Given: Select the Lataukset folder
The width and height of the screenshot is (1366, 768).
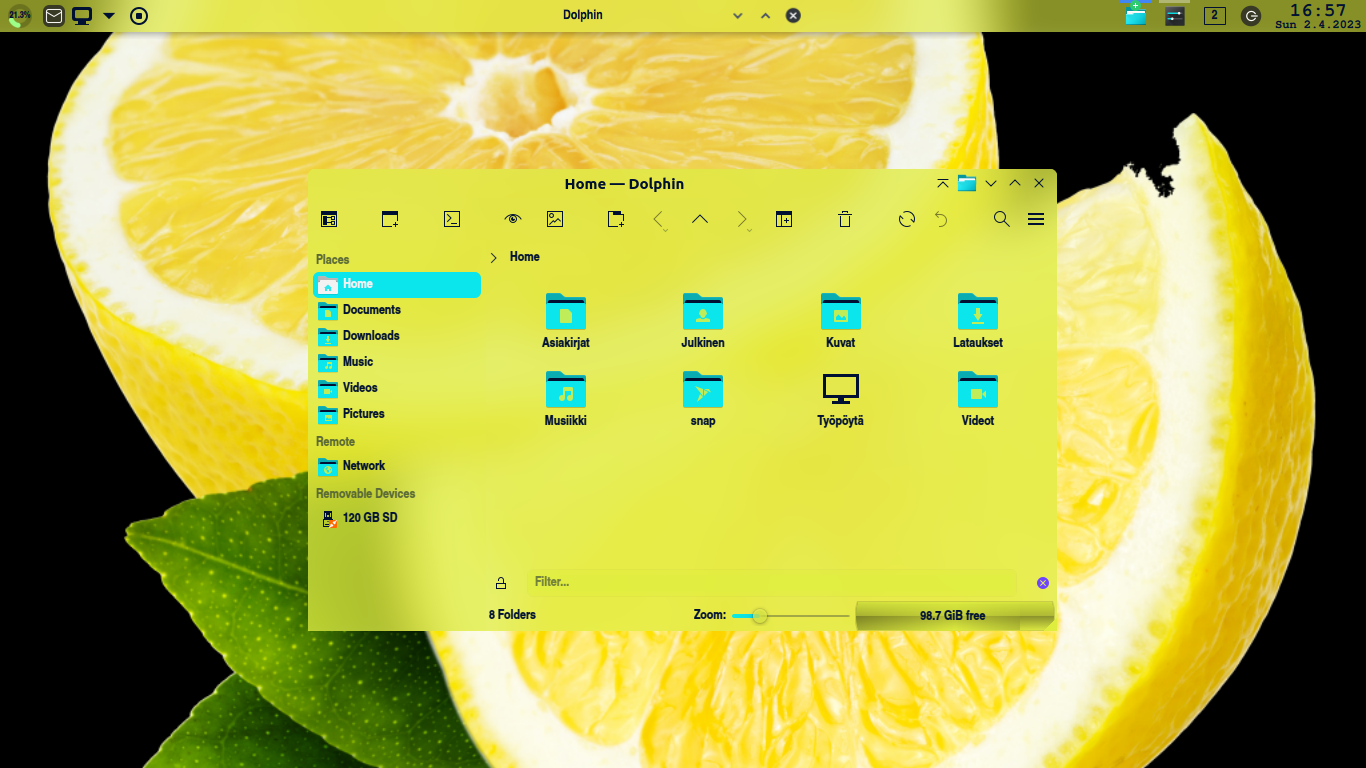Looking at the screenshot, I should pos(978,321).
